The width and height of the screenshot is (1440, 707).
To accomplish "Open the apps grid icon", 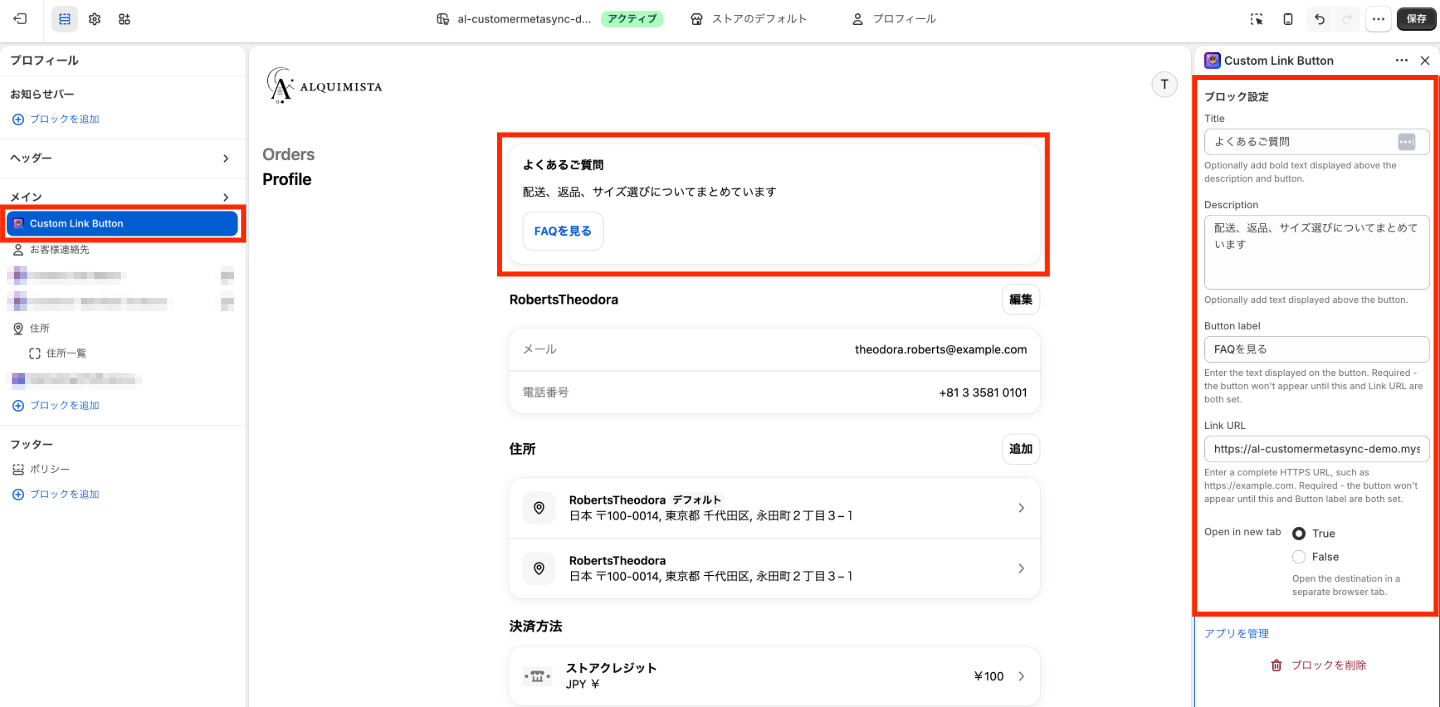I will coord(124,19).
